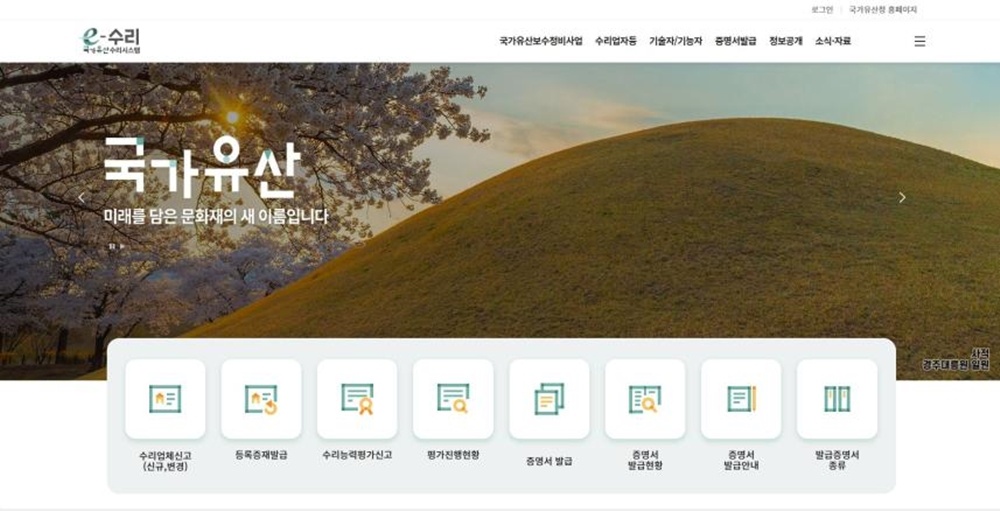Screen dimensions: 1000x511
Task: Open the 발급증명서 종류 icon tile
Action: [x=837, y=399]
